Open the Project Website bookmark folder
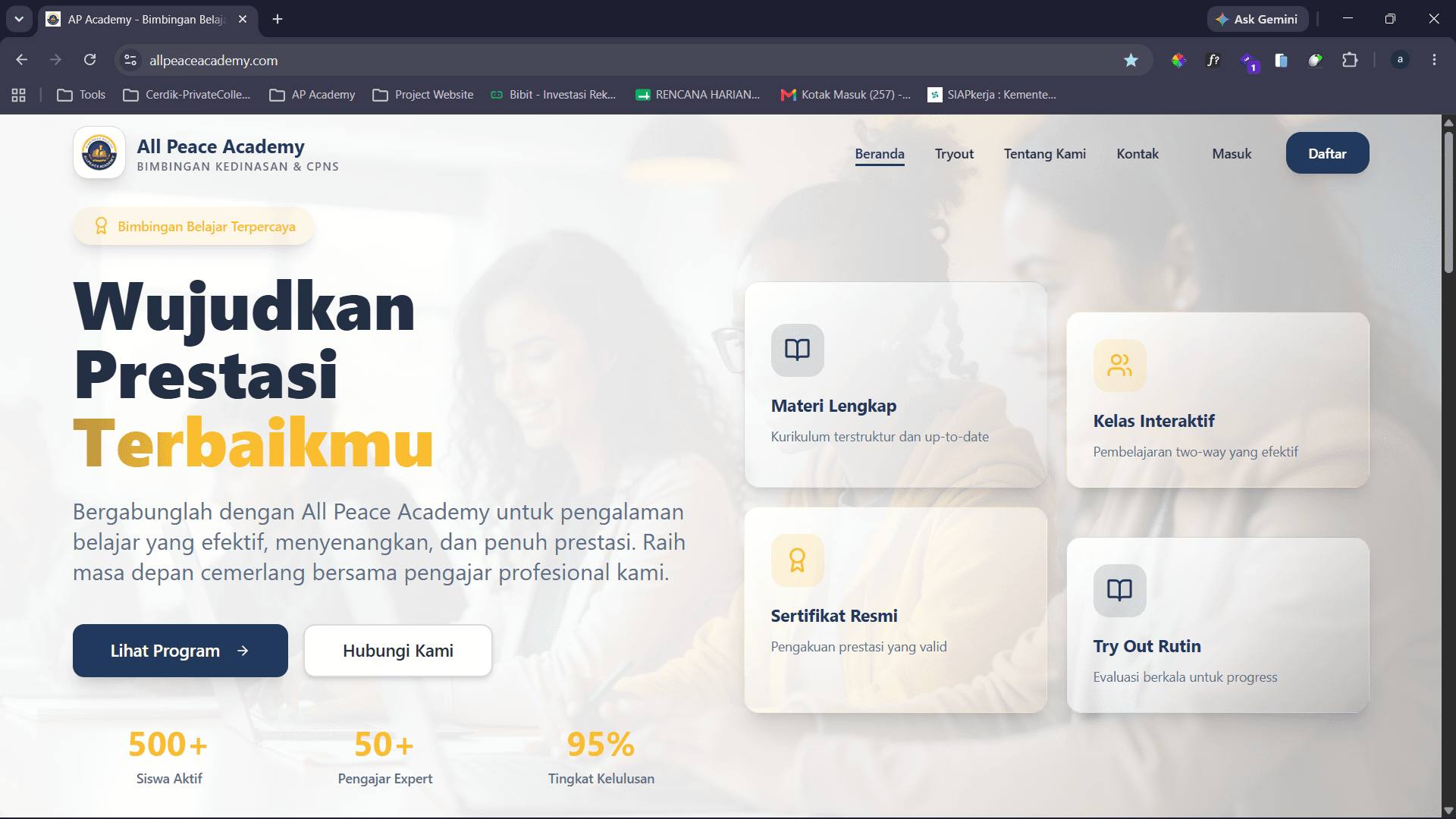Image resolution: width=1456 pixels, height=819 pixels. pos(423,95)
